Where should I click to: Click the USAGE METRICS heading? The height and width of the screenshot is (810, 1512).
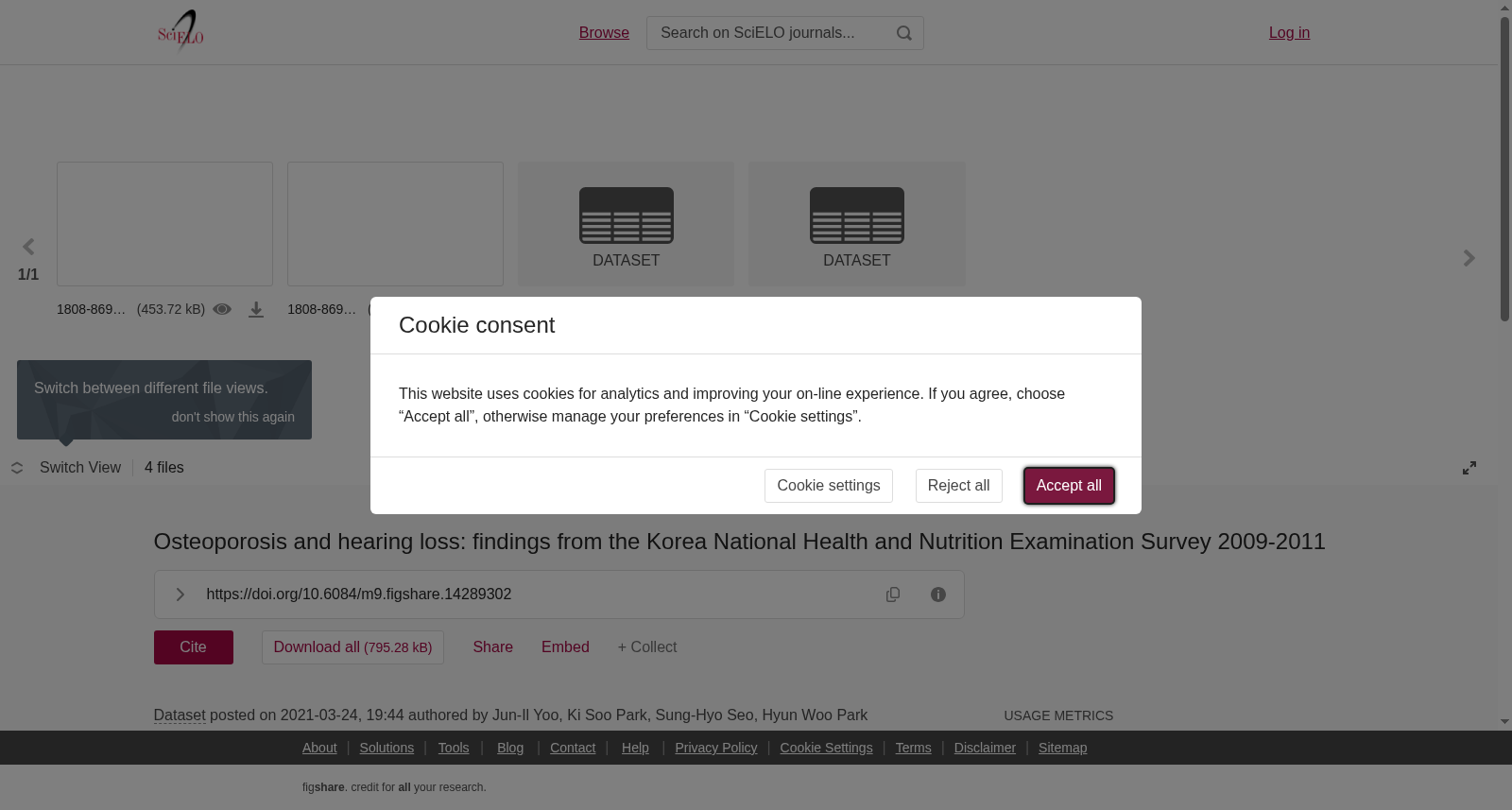pyautogui.click(x=1058, y=715)
